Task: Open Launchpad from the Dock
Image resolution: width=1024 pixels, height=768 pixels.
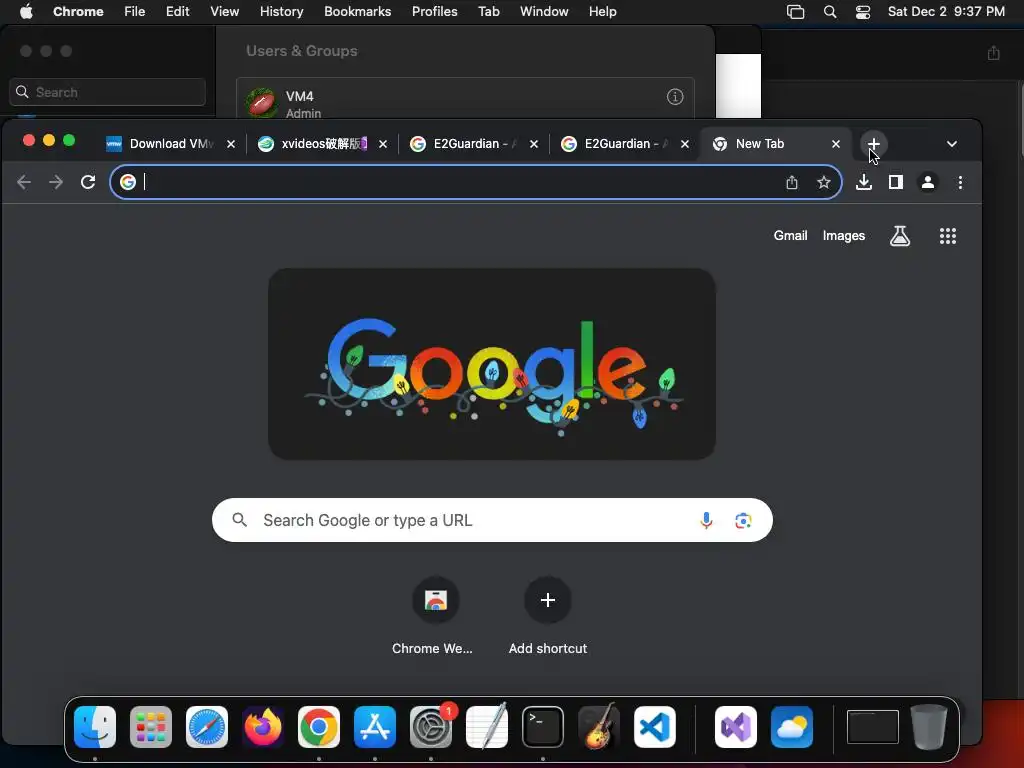Action: coord(151,727)
